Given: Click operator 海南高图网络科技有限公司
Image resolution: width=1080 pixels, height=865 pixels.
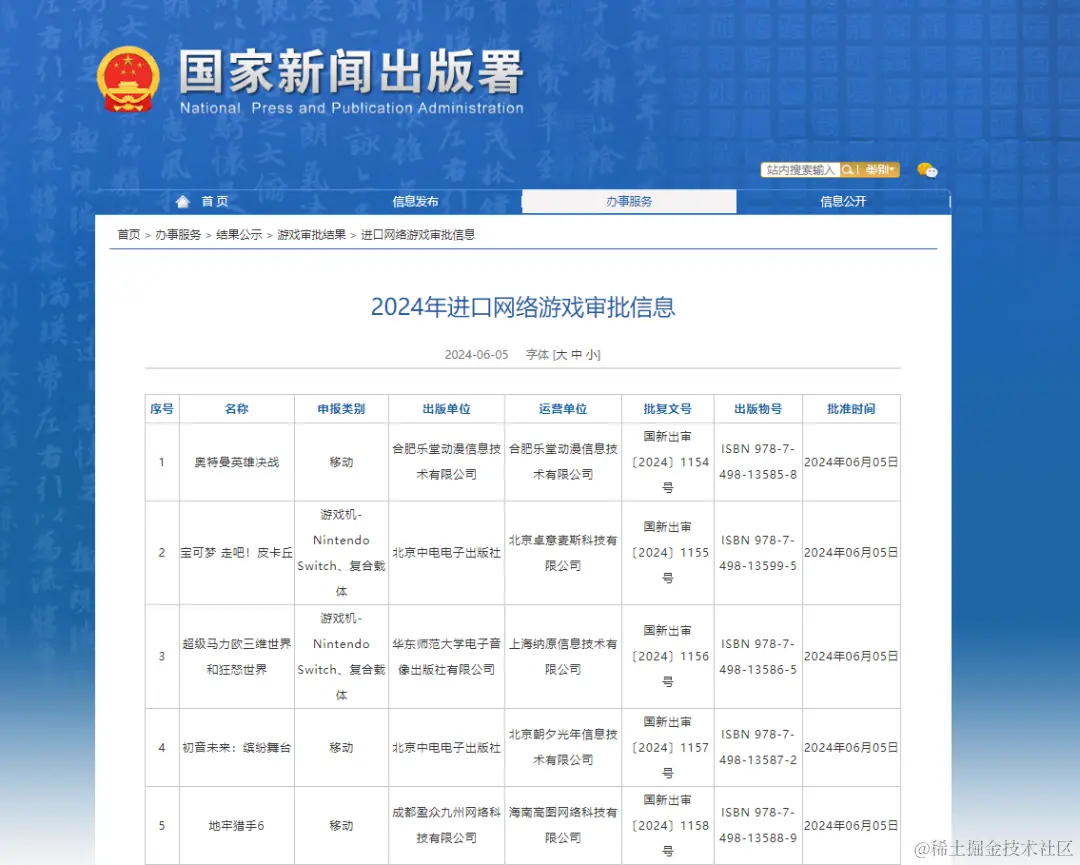Looking at the screenshot, I should pyautogui.click(x=563, y=825).
